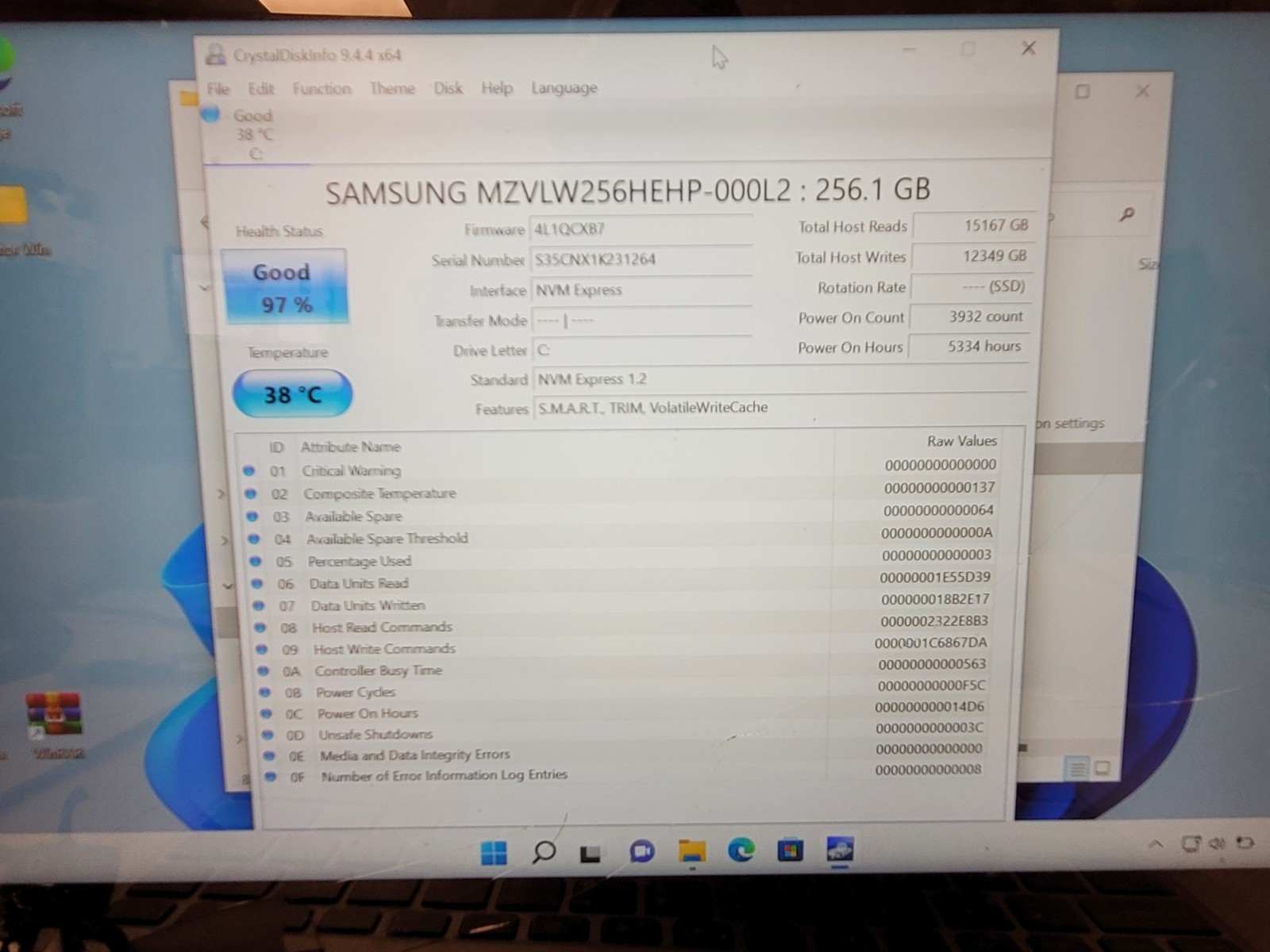Click the status dot for Composite Temperature
Image resolution: width=1270 pixels, height=952 pixels.
pyautogui.click(x=250, y=493)
